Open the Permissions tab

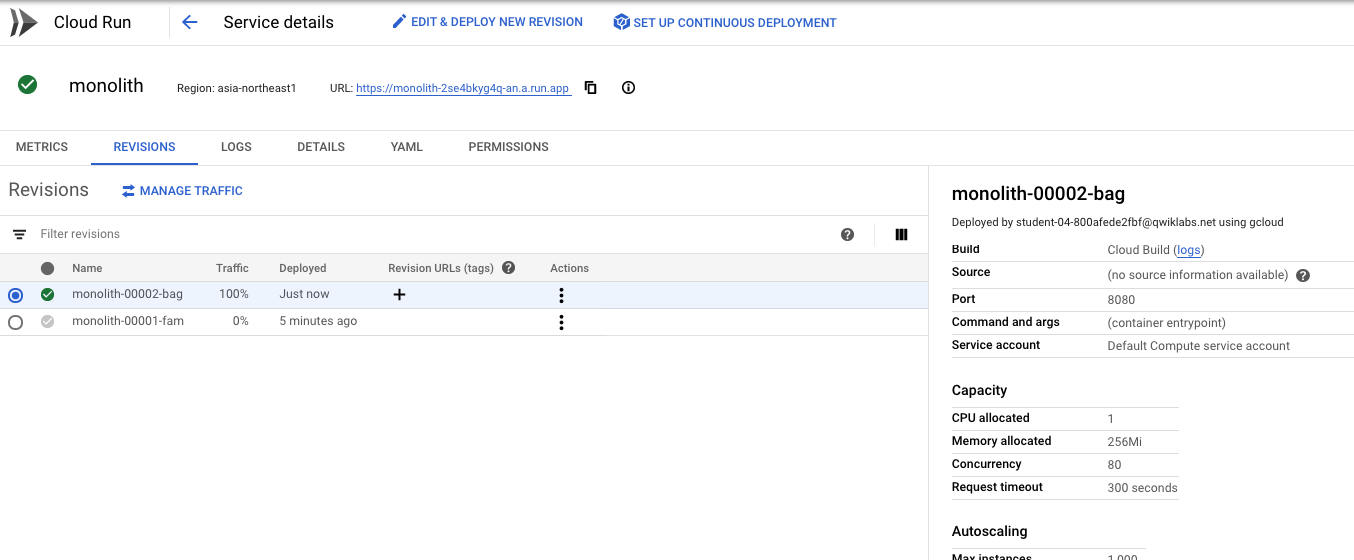508,147
